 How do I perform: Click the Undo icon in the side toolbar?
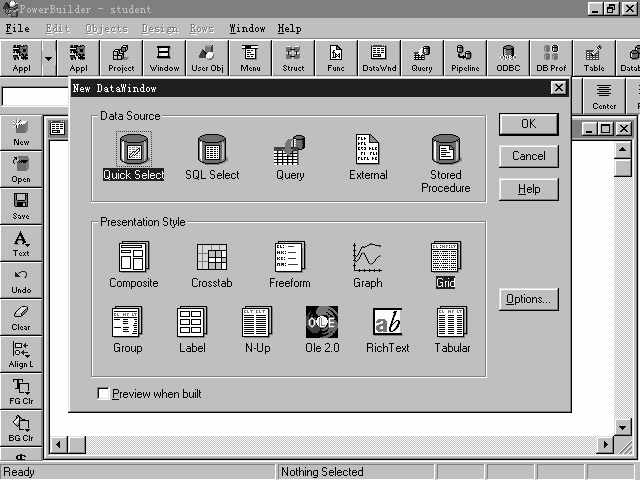(21, 281)
